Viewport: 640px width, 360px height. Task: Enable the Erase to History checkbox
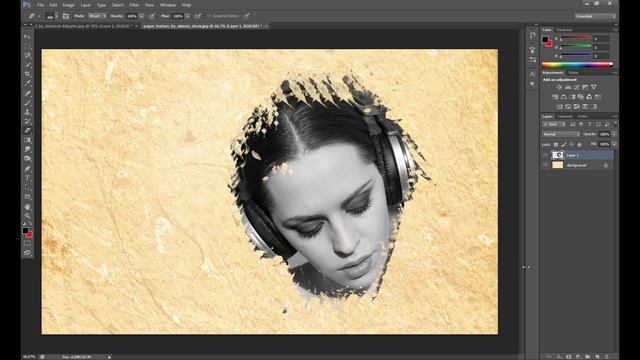coord(209,16)
